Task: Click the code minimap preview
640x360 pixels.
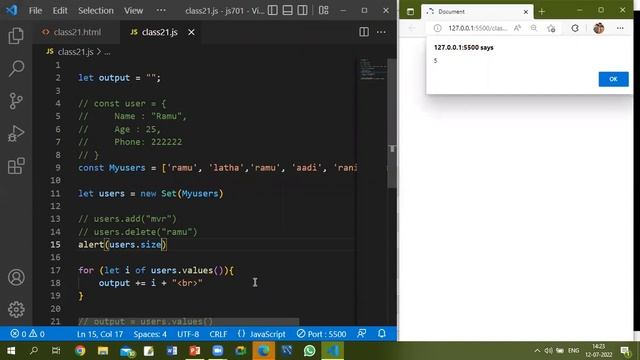Action: (372, 70)
